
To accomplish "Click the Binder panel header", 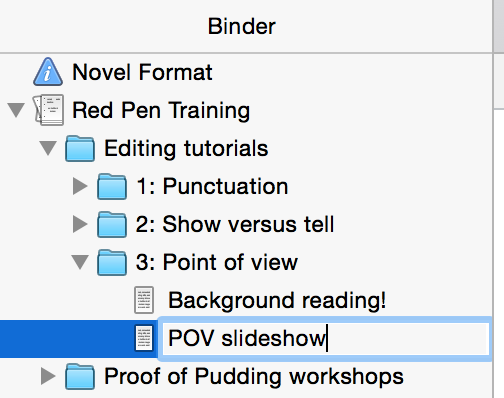I will point(246,26).
